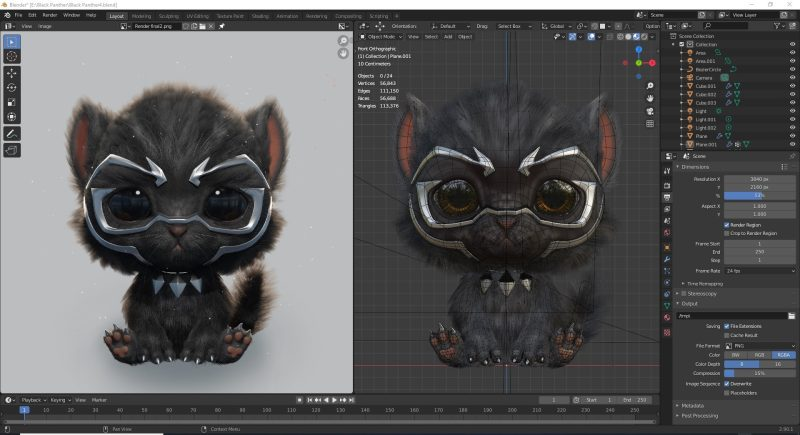This screenshot has width=800, height=435.
Task: Enable Crop to Render Region checkbox
Action: pos(727,233)
